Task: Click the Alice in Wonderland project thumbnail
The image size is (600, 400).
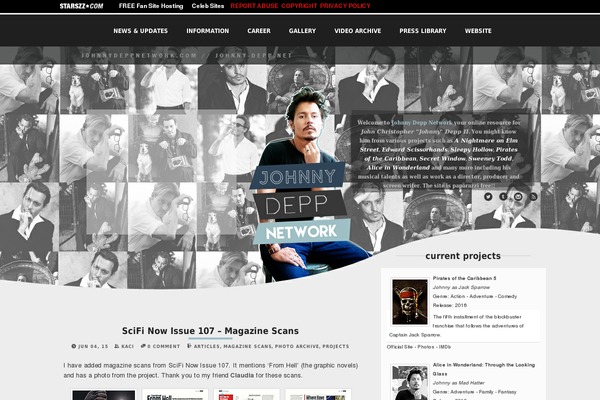Action: pos(410,382)
